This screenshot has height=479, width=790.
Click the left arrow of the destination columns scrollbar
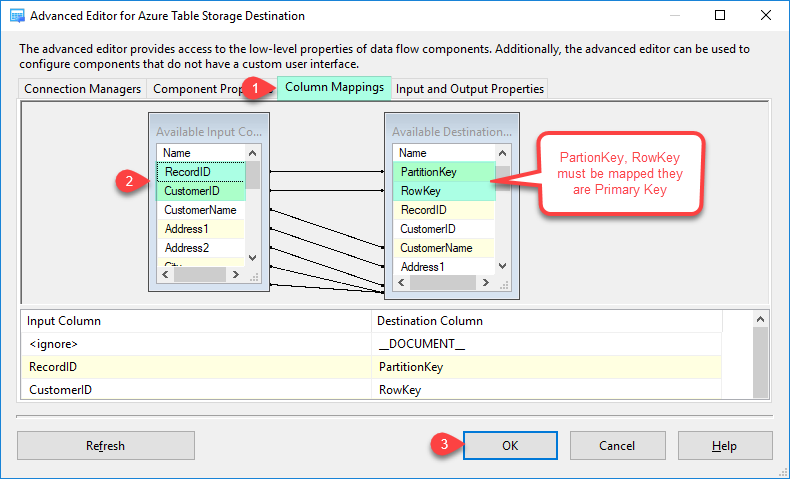click(401, 283)
